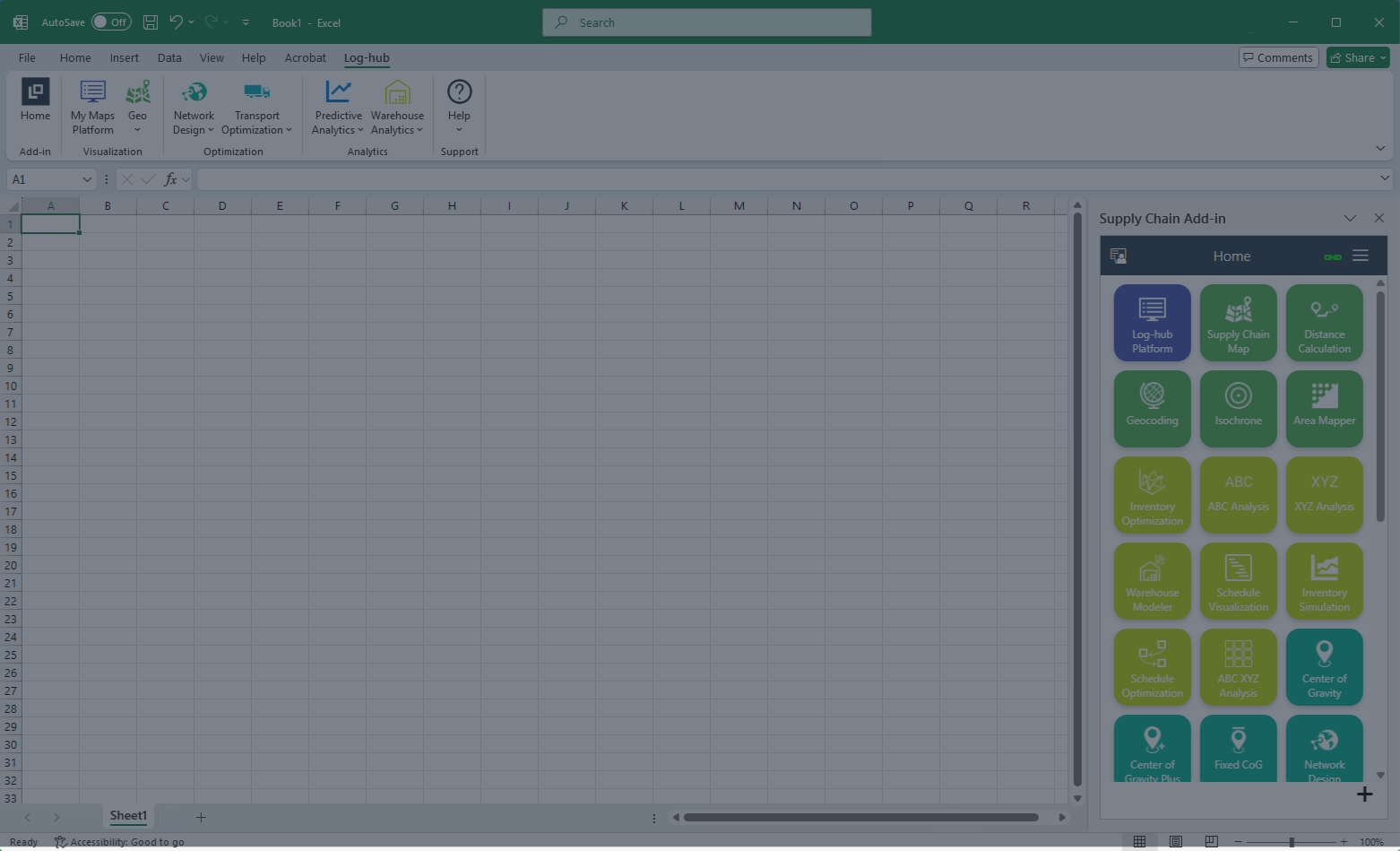Switch to Normal view in status bar

pyautogui.click(x=1139, y=841)
